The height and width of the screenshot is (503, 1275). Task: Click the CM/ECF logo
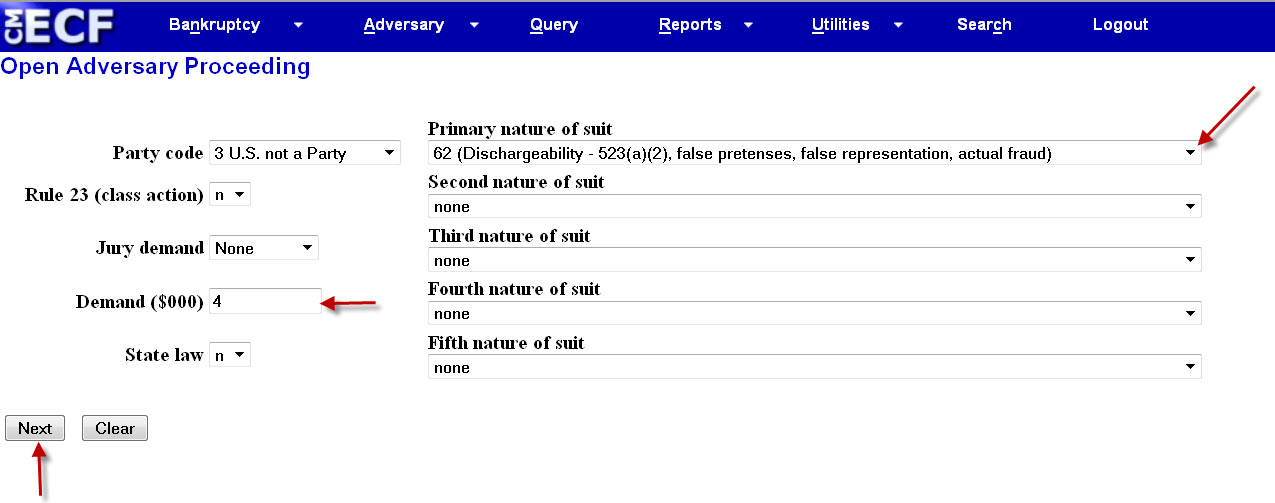[58, 25]
